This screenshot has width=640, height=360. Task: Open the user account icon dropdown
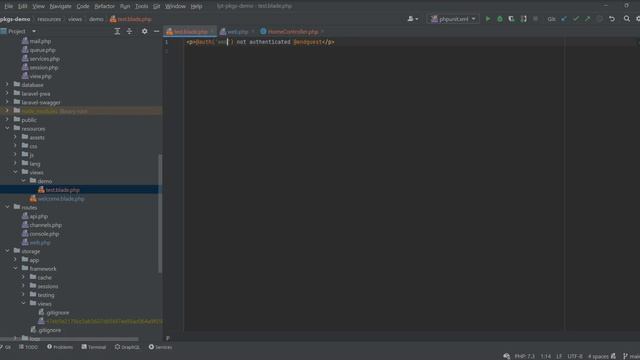pyautogui.click(x=413, y=19)
